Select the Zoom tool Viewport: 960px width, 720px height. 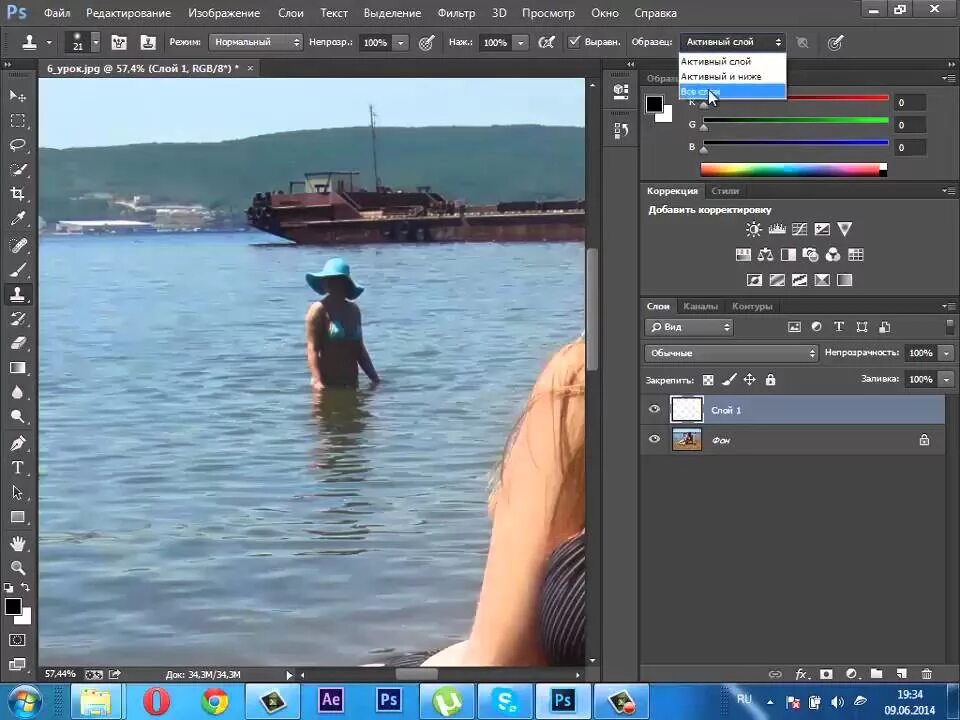click(x=17, y=568)
